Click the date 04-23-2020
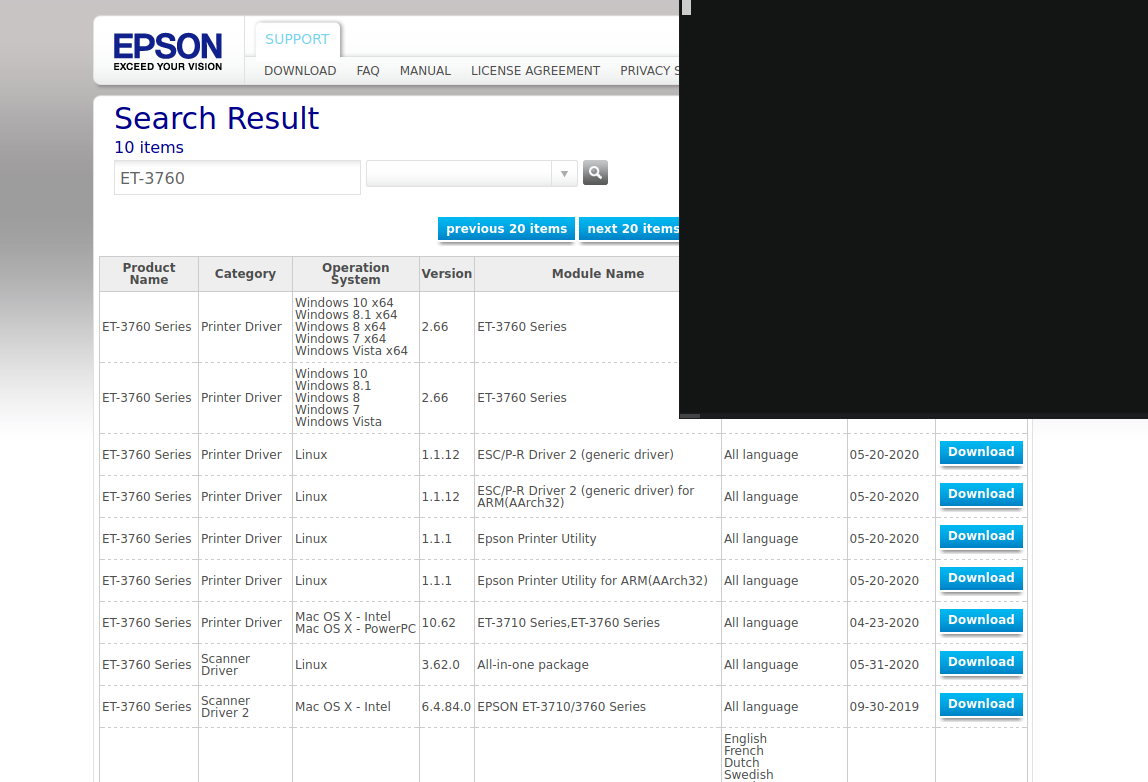1148x782 pixels. point(884,622)
